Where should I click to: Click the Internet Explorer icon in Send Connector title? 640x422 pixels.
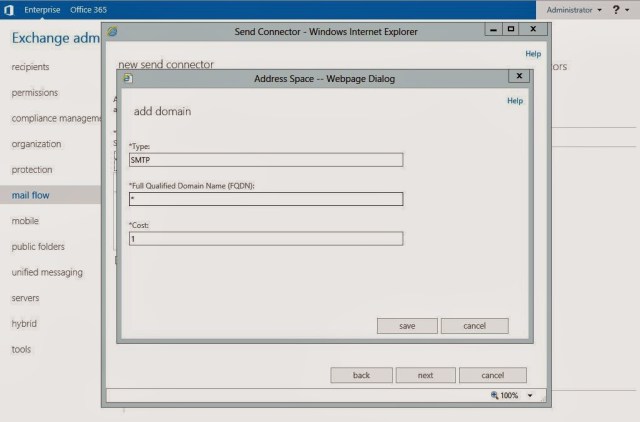112,31
